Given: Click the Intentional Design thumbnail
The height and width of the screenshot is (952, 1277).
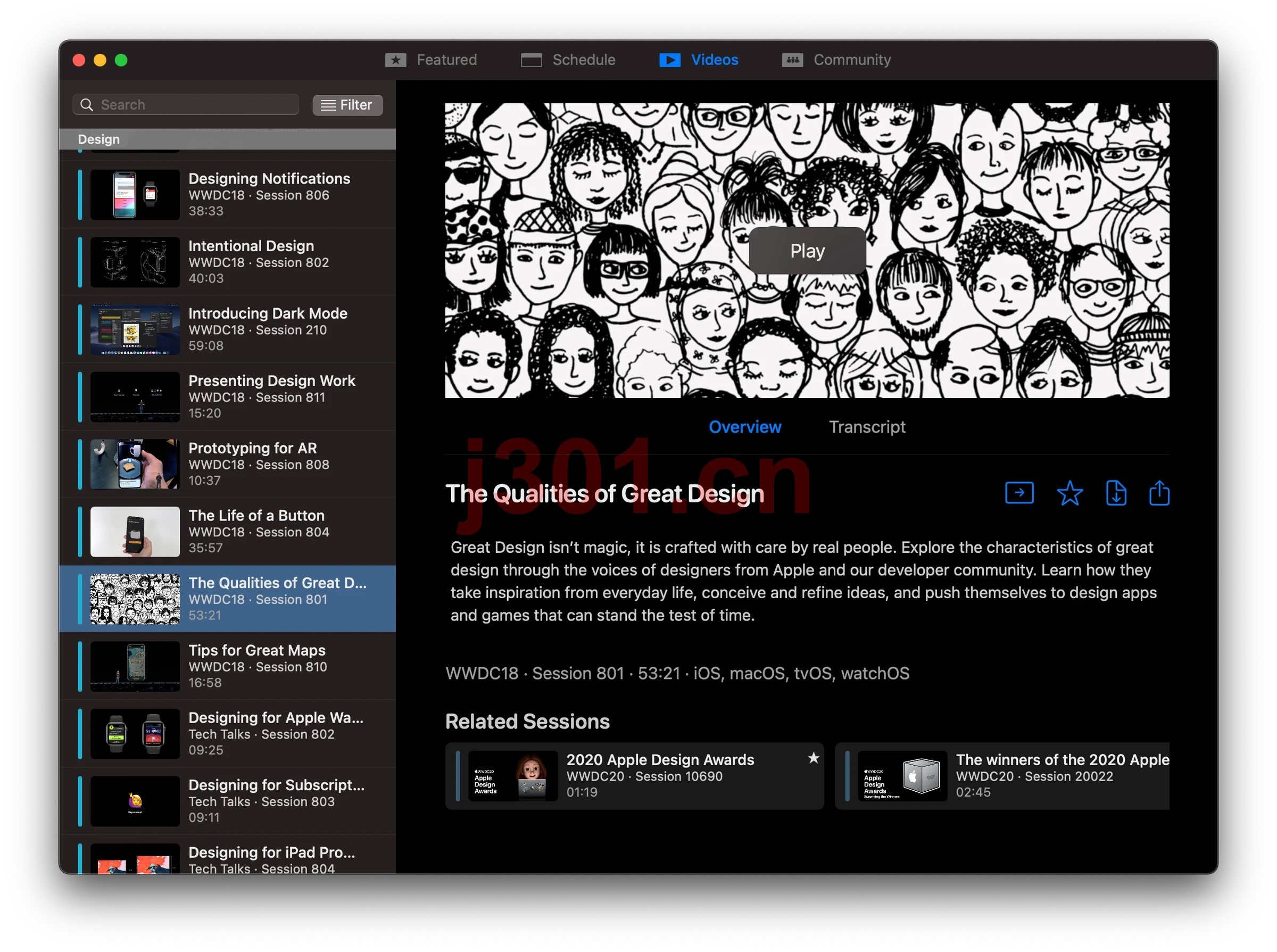Looking at the screenshot, I should point(135,262).
